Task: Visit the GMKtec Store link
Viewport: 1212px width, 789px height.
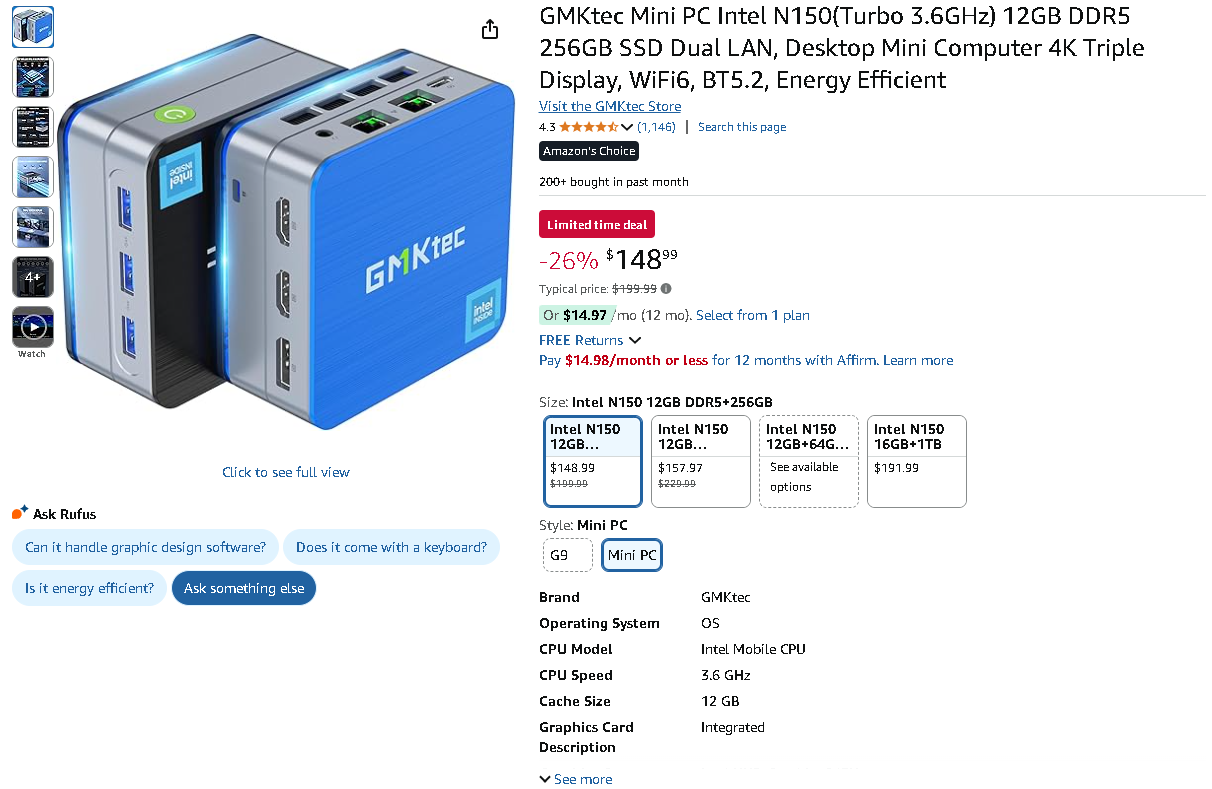Action: 610,106
